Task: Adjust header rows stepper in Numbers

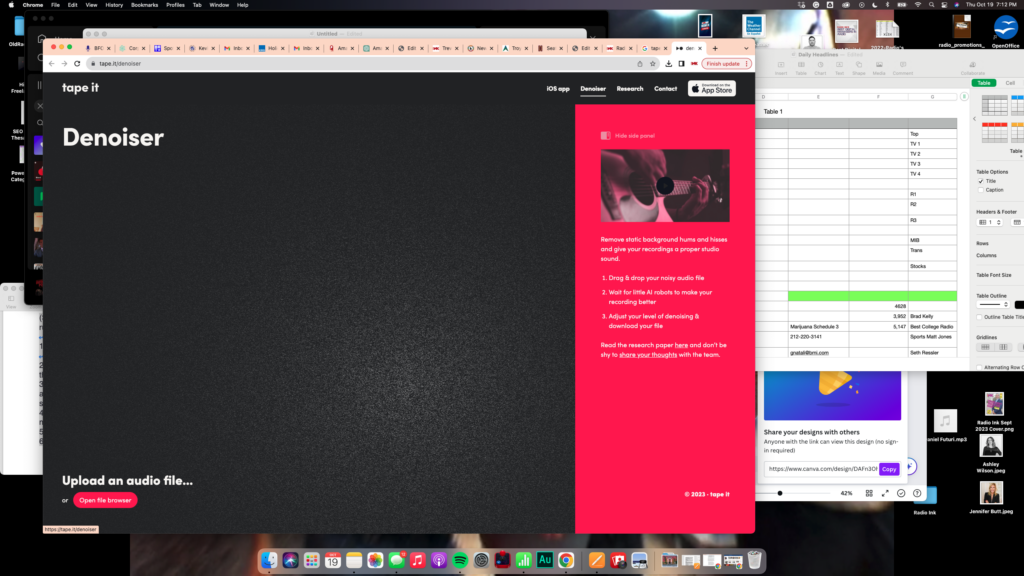Action: [x=999, y=222]
